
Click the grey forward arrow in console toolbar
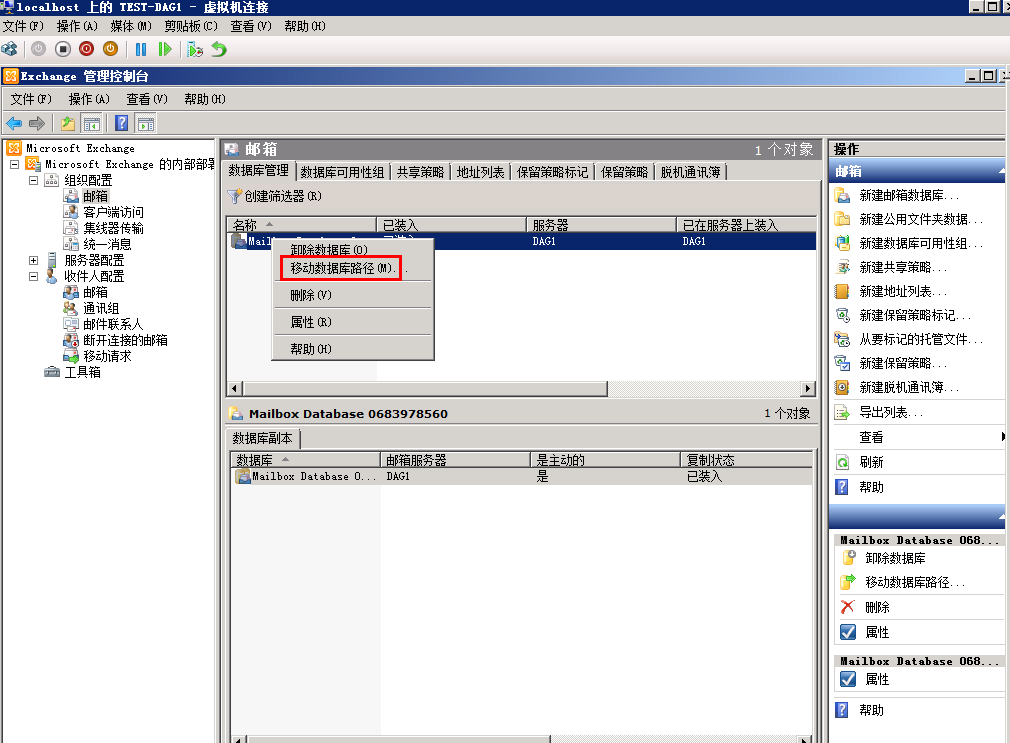coord(37,123)
